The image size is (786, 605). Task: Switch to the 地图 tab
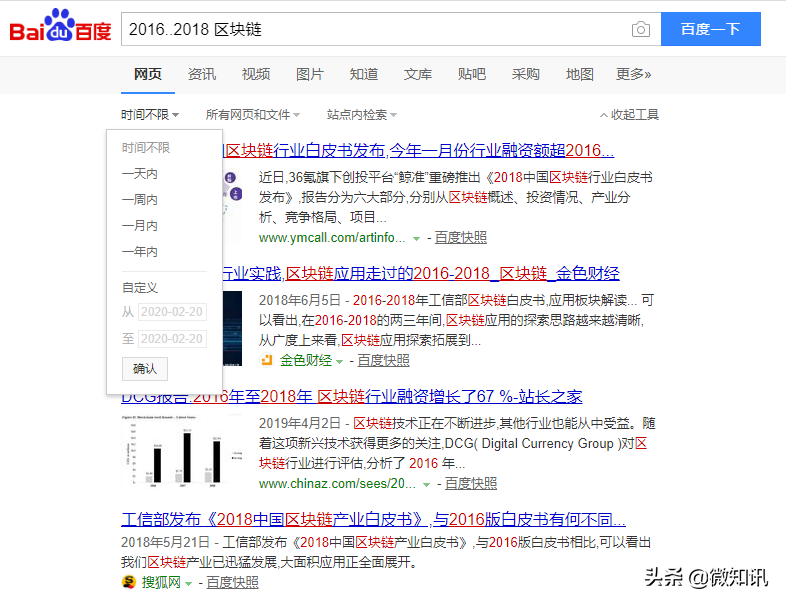[x=580, y=74]
